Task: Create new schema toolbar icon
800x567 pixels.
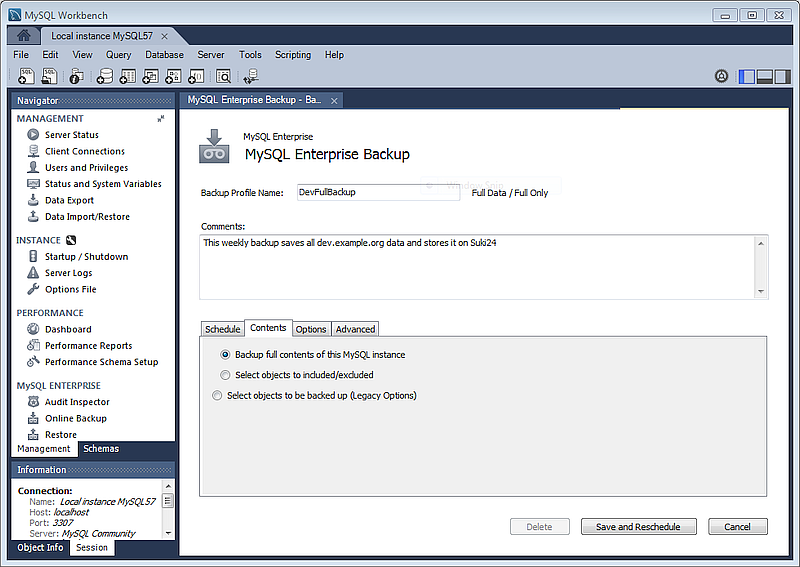Action: pyautogui.click(x=105, y=76)
